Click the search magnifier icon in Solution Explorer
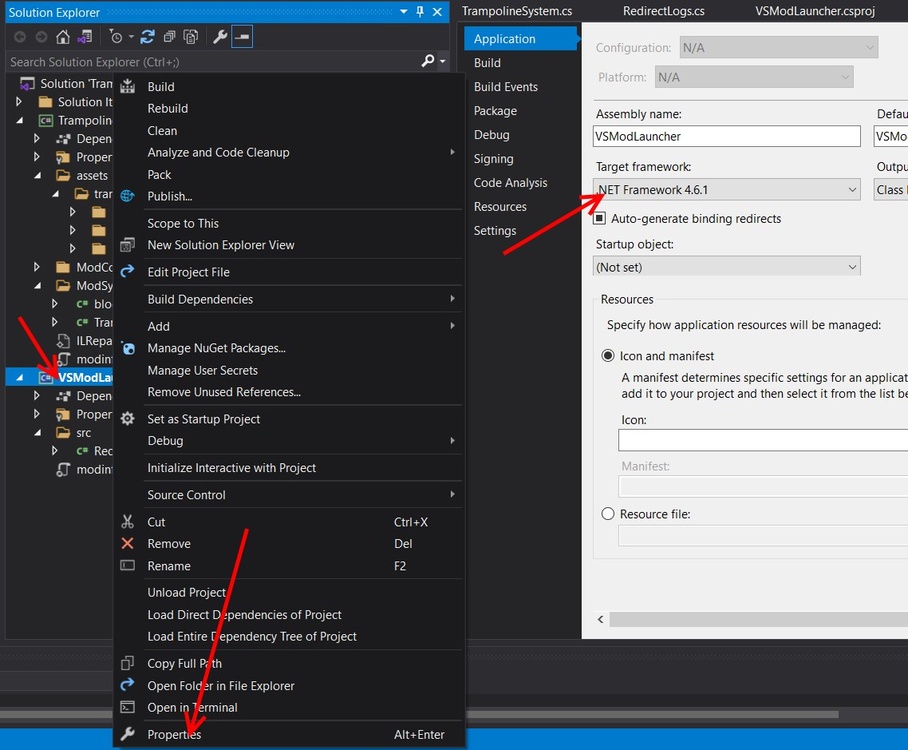This screenshot has width=908, height=750. coord(428,62)
